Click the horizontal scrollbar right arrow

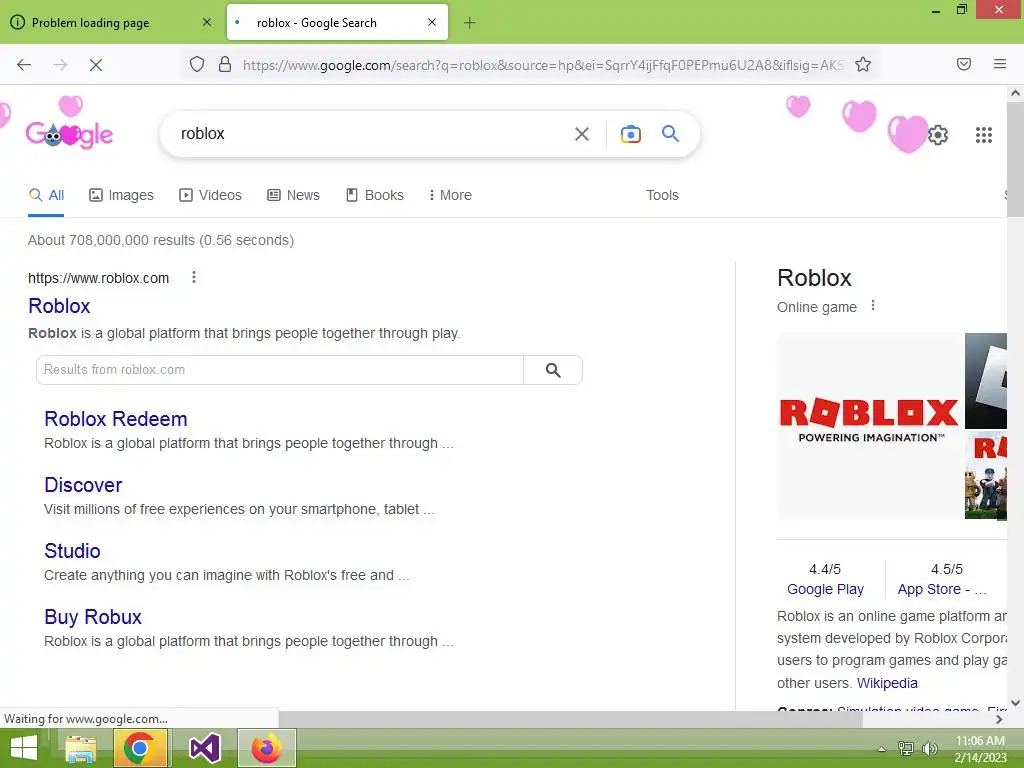(999, 720)
